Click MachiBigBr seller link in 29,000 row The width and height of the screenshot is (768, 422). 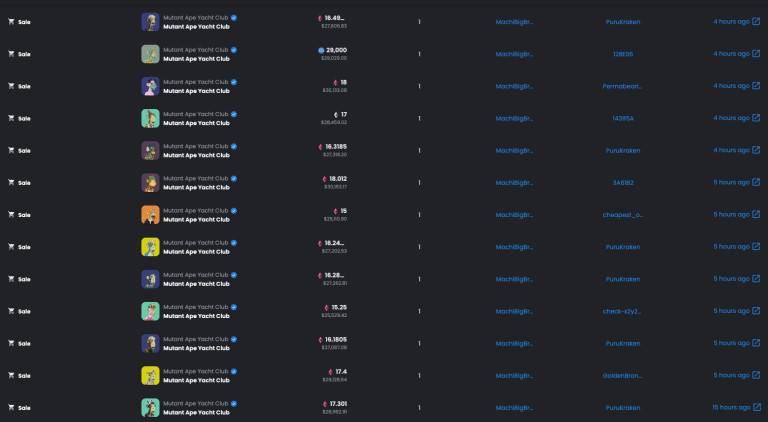coord(514,54)
